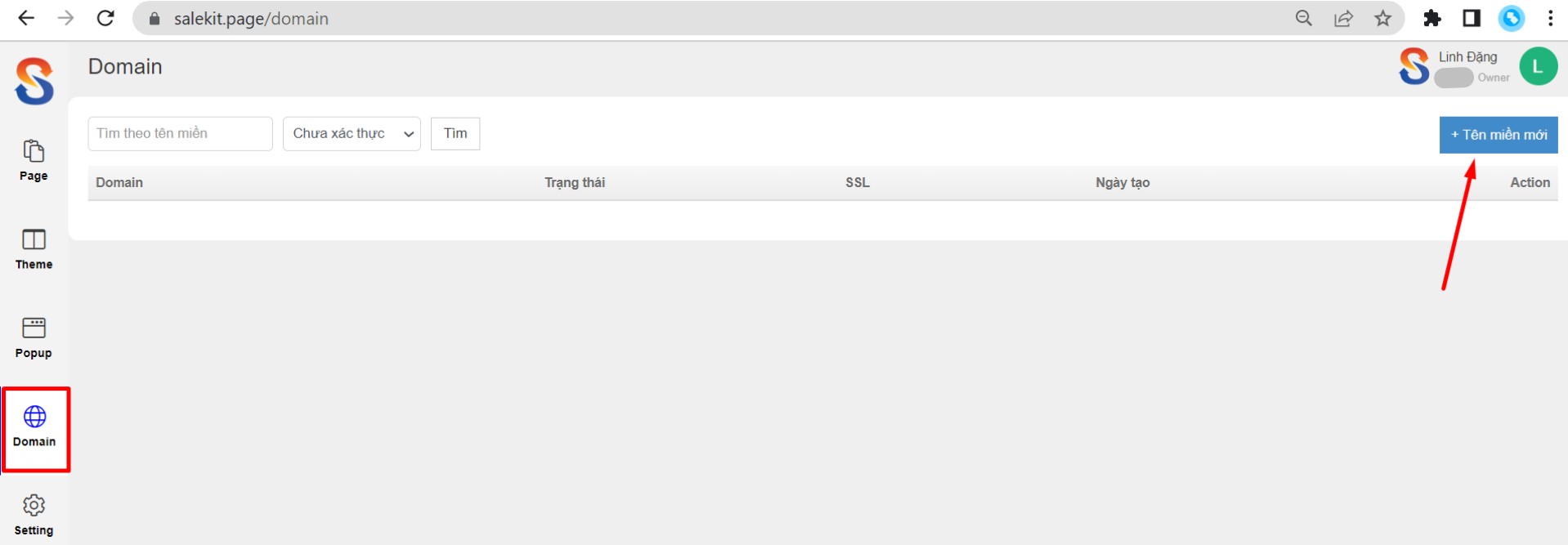Toggle the Owner switch under Linh Đặng
The height and width of the screenshot is (545, 1568).
coord(1454,78)
